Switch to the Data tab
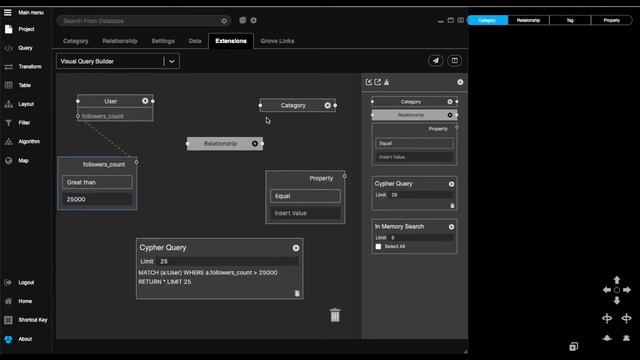This screenshot has height=360, width=640. pyautogui.click(x=195, y=41)
